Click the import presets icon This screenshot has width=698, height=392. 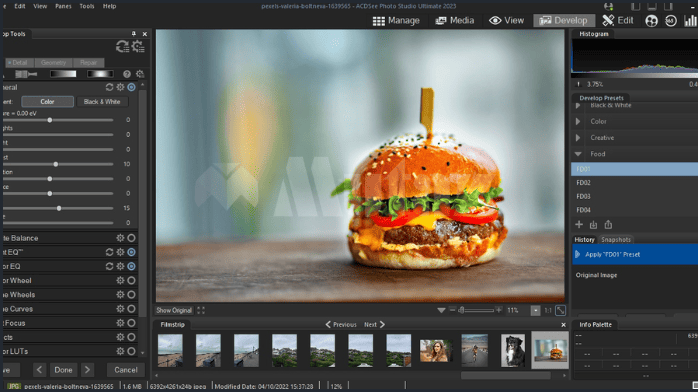593,225
